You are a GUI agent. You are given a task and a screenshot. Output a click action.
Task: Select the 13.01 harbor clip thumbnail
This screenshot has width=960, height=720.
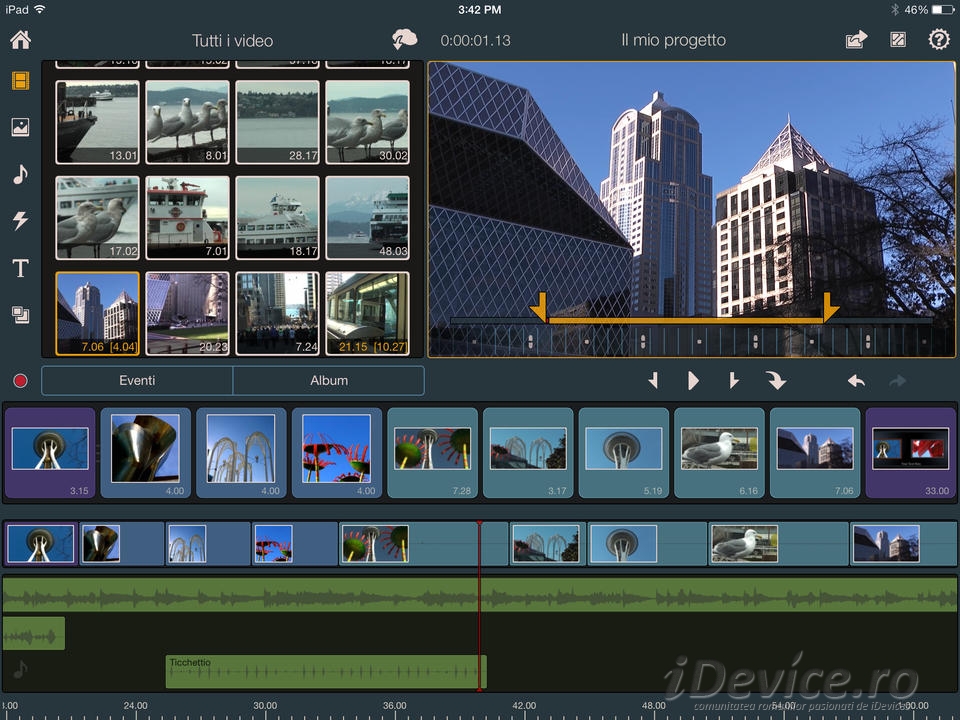pos(97,122)
